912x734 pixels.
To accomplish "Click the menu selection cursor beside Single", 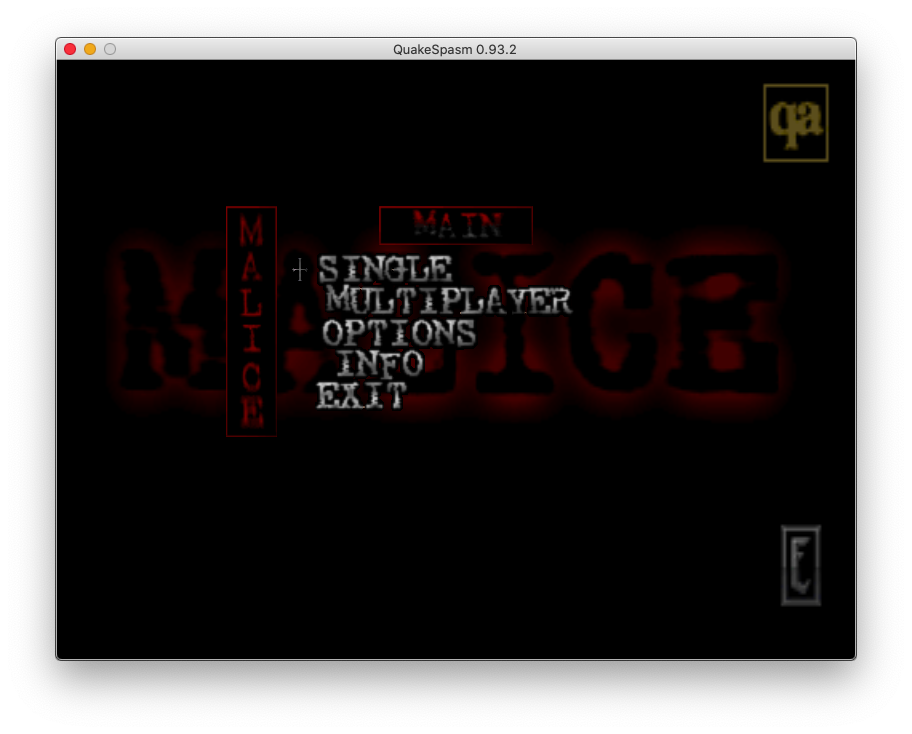I will click(x=300, y=270).
